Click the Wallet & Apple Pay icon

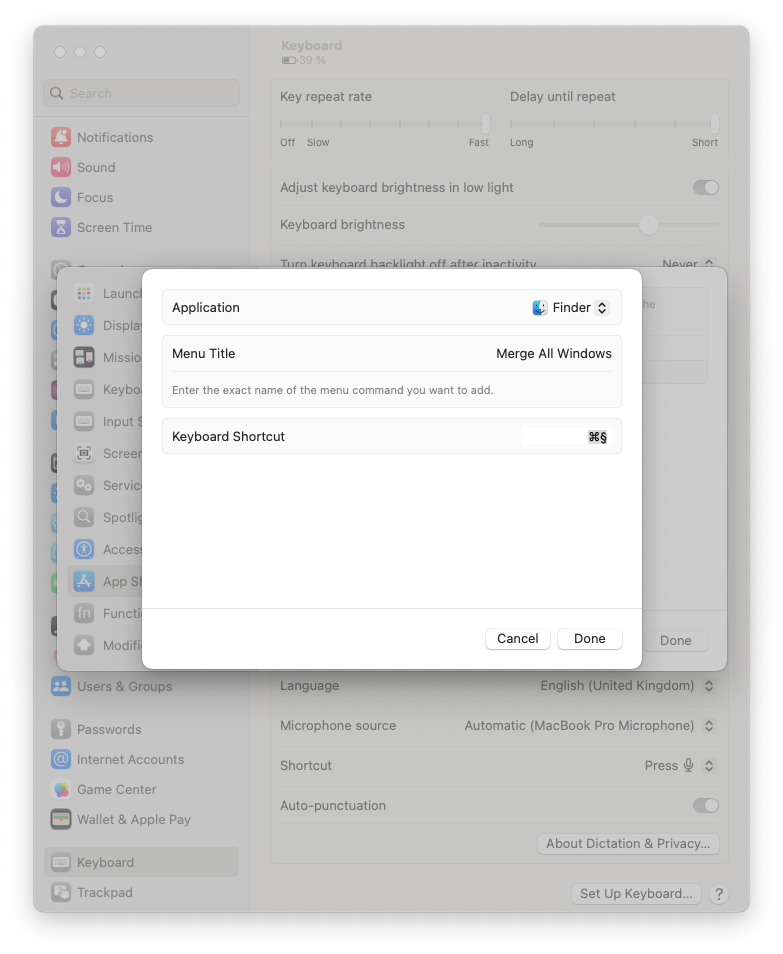coord(61,819)
